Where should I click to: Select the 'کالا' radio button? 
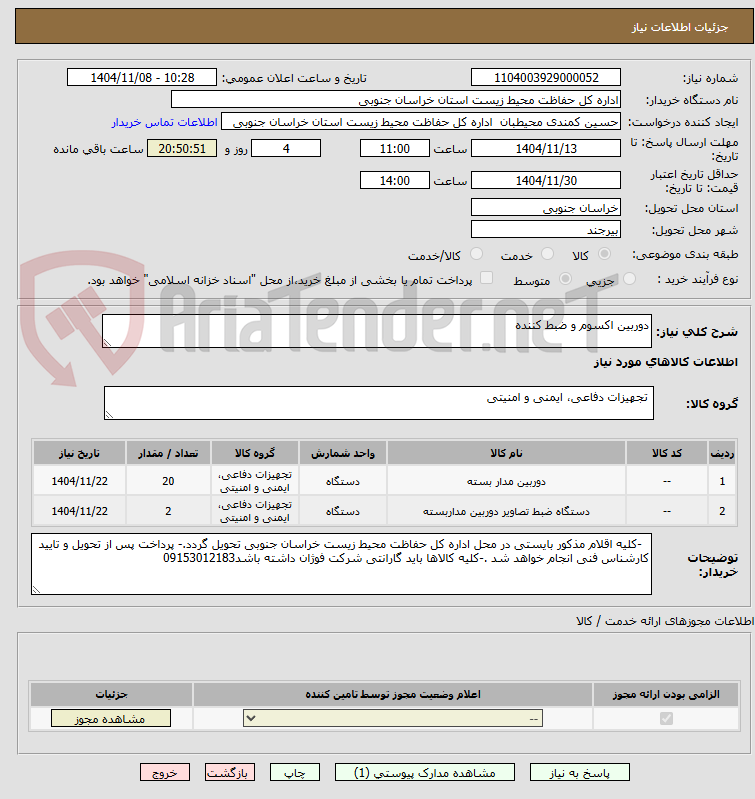click(604, 254)
